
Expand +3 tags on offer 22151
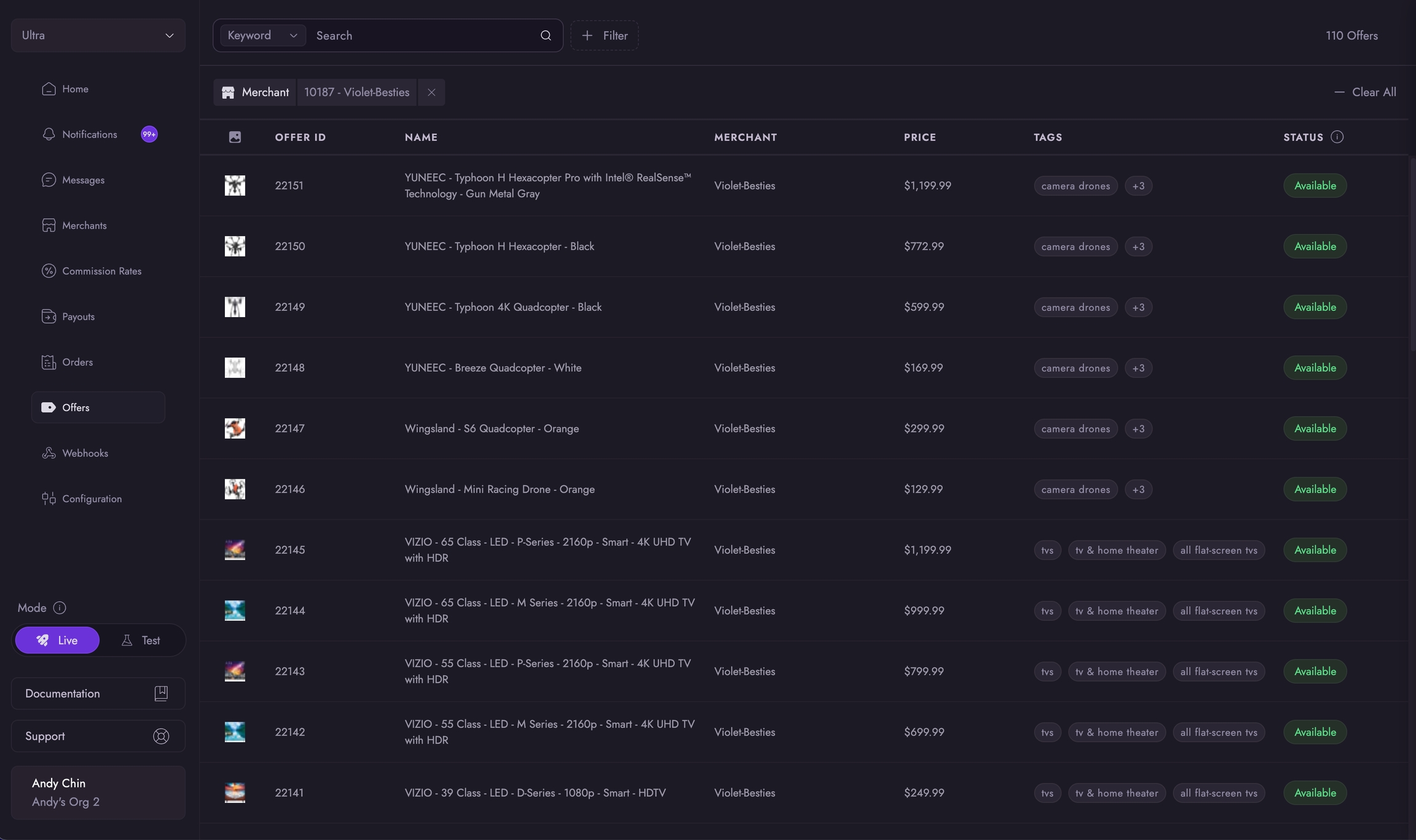[x=1138, y=186]
